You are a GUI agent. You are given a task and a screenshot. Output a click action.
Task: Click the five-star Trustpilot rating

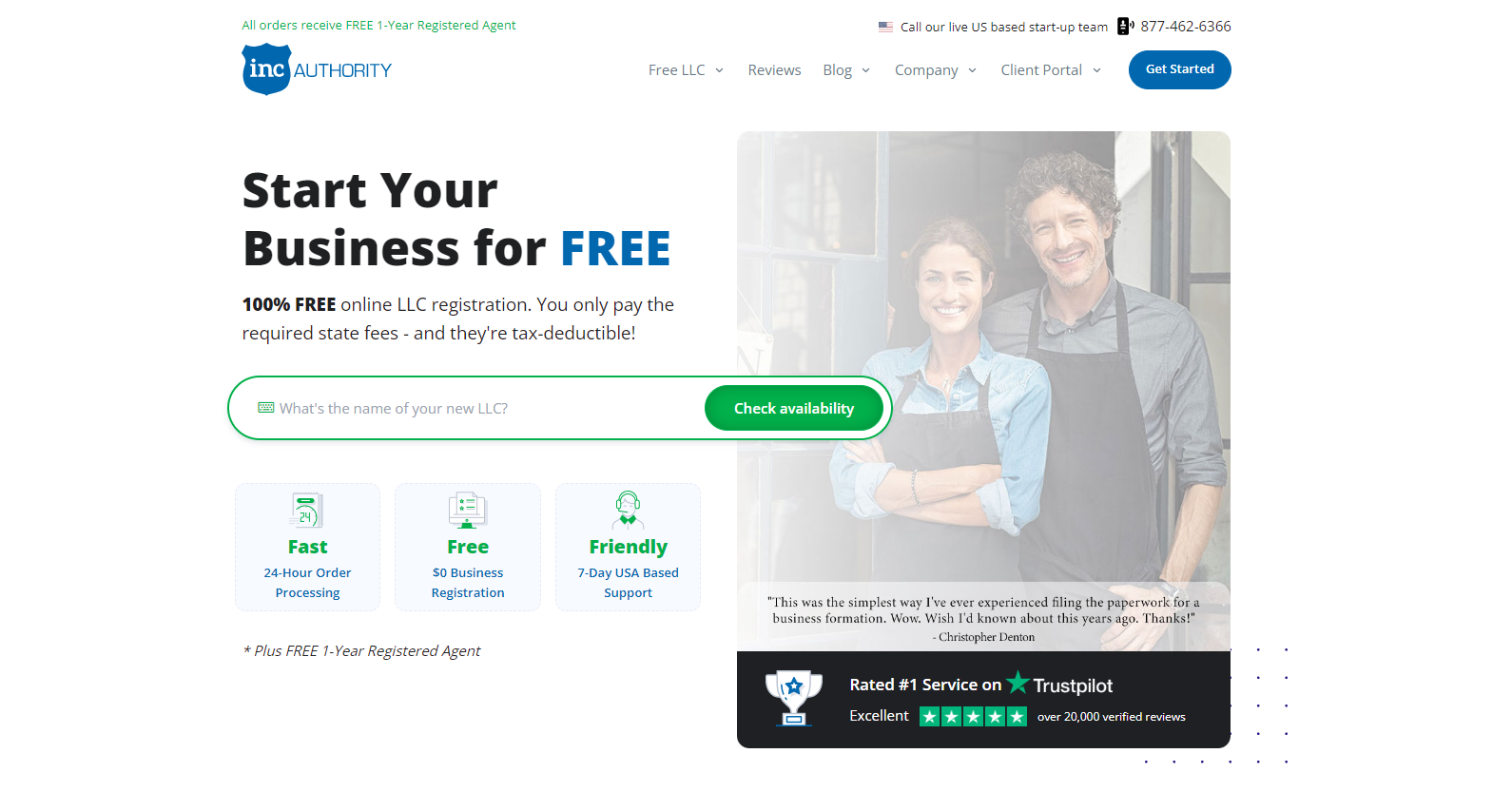(973, 717)
